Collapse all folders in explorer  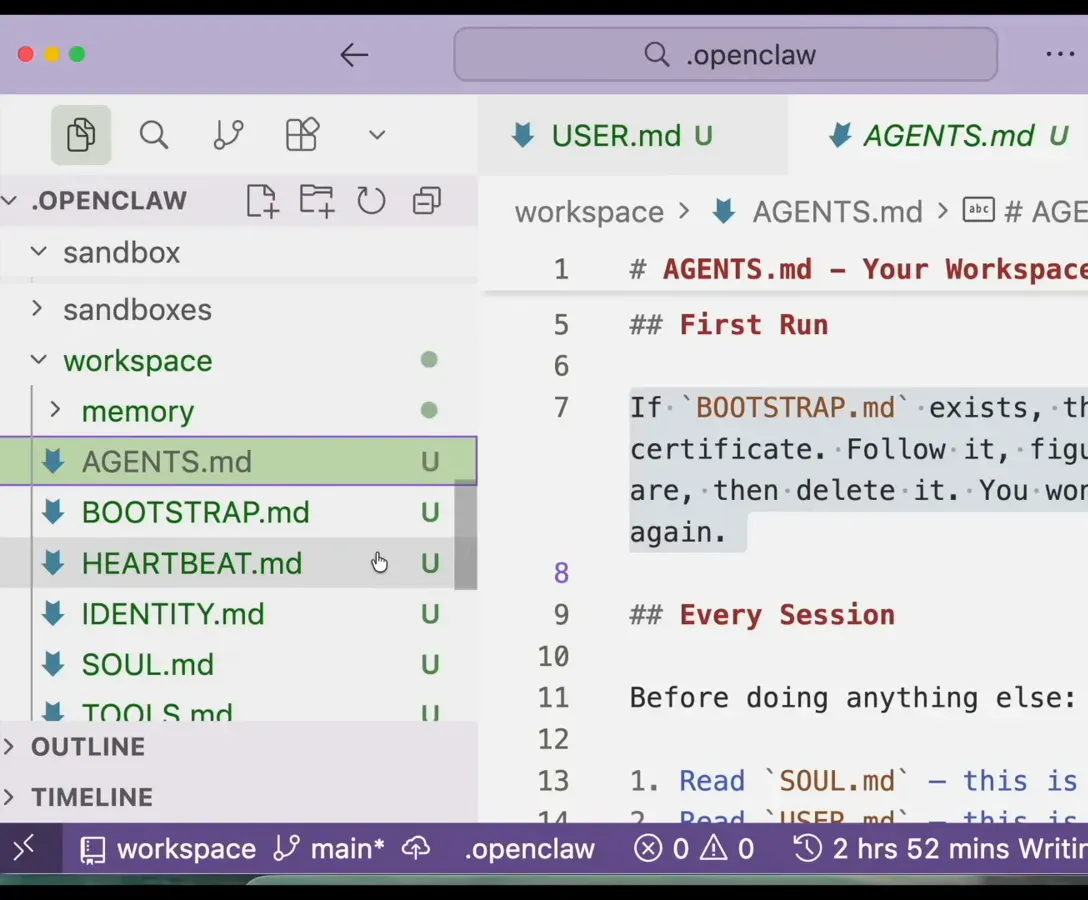[x=427, y=201]
